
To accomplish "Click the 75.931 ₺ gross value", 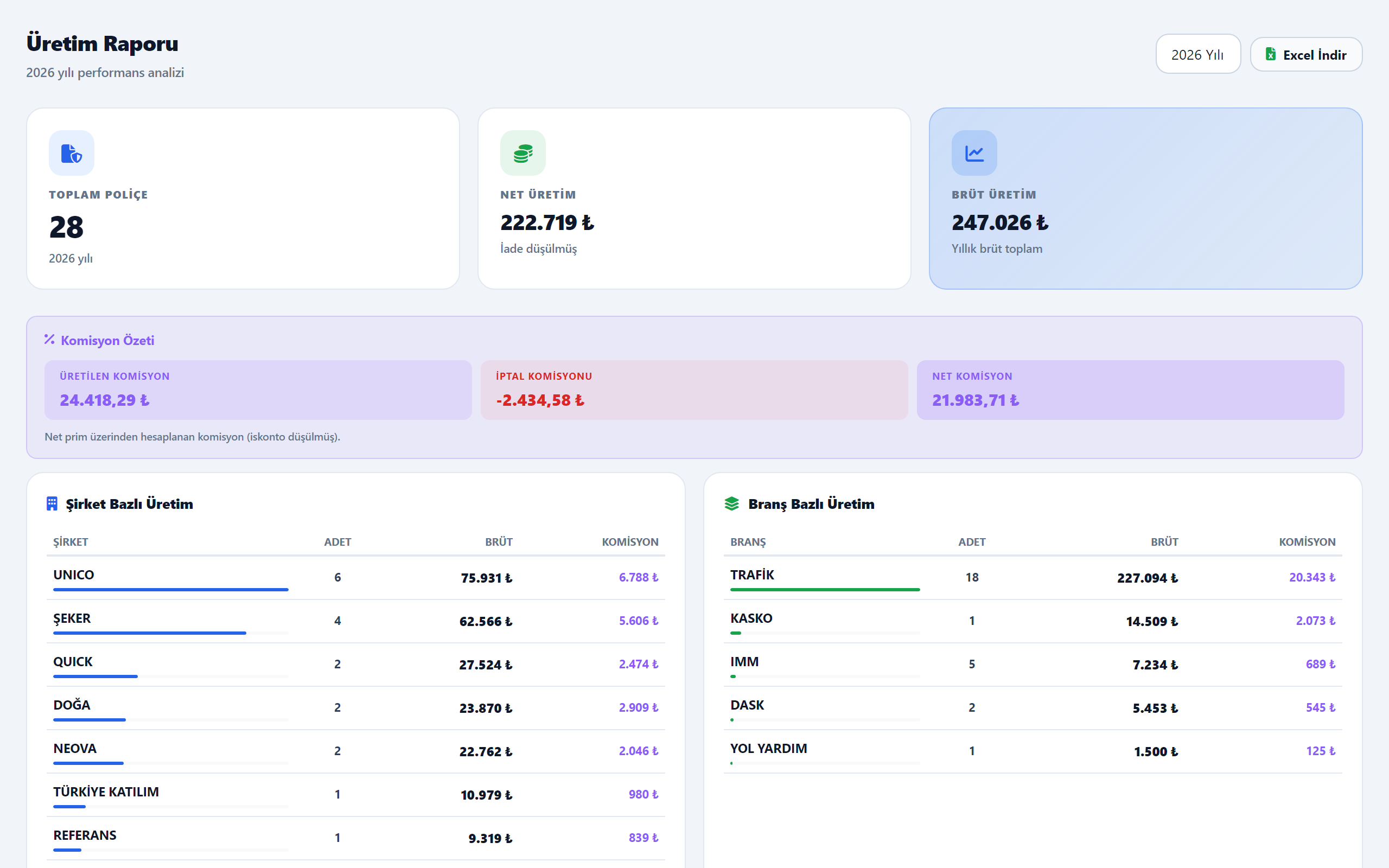I will [x=487, y=578].
